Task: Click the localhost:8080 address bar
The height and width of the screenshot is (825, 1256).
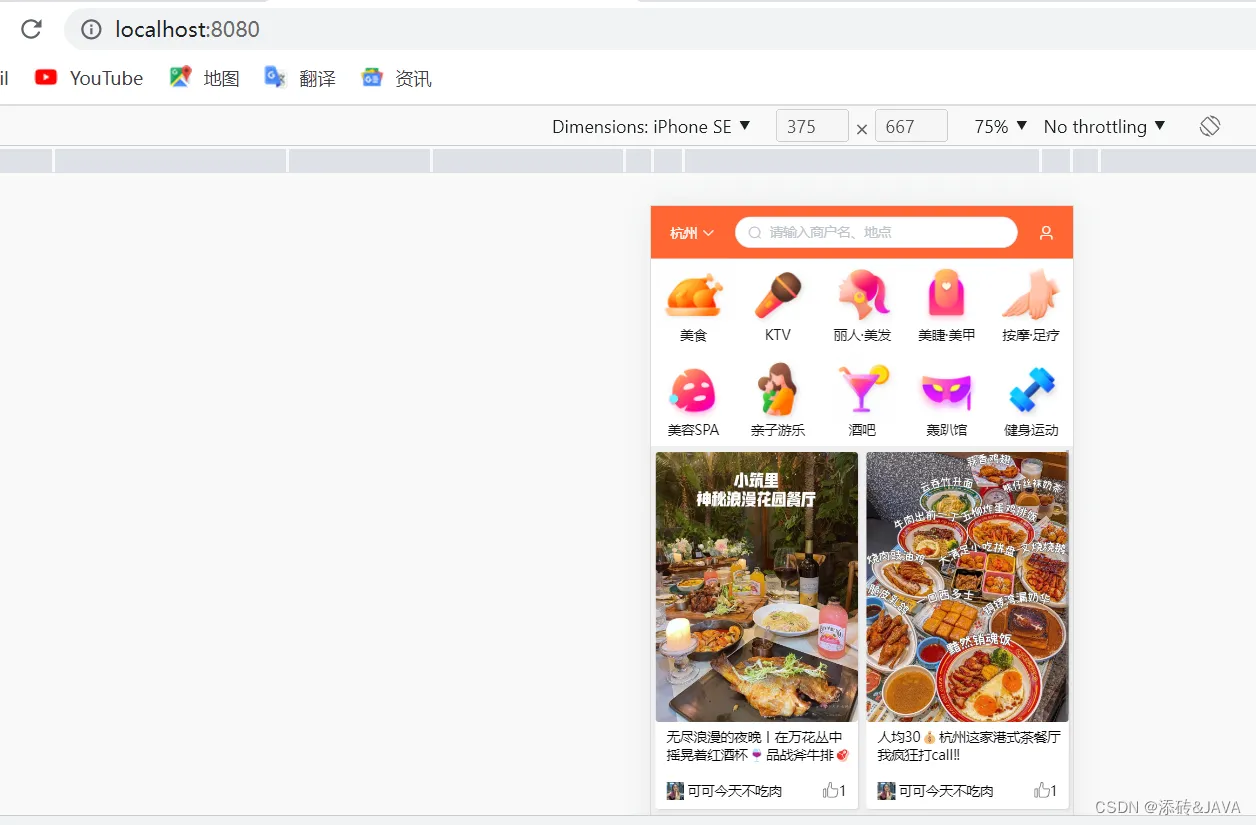Action: 660,30
